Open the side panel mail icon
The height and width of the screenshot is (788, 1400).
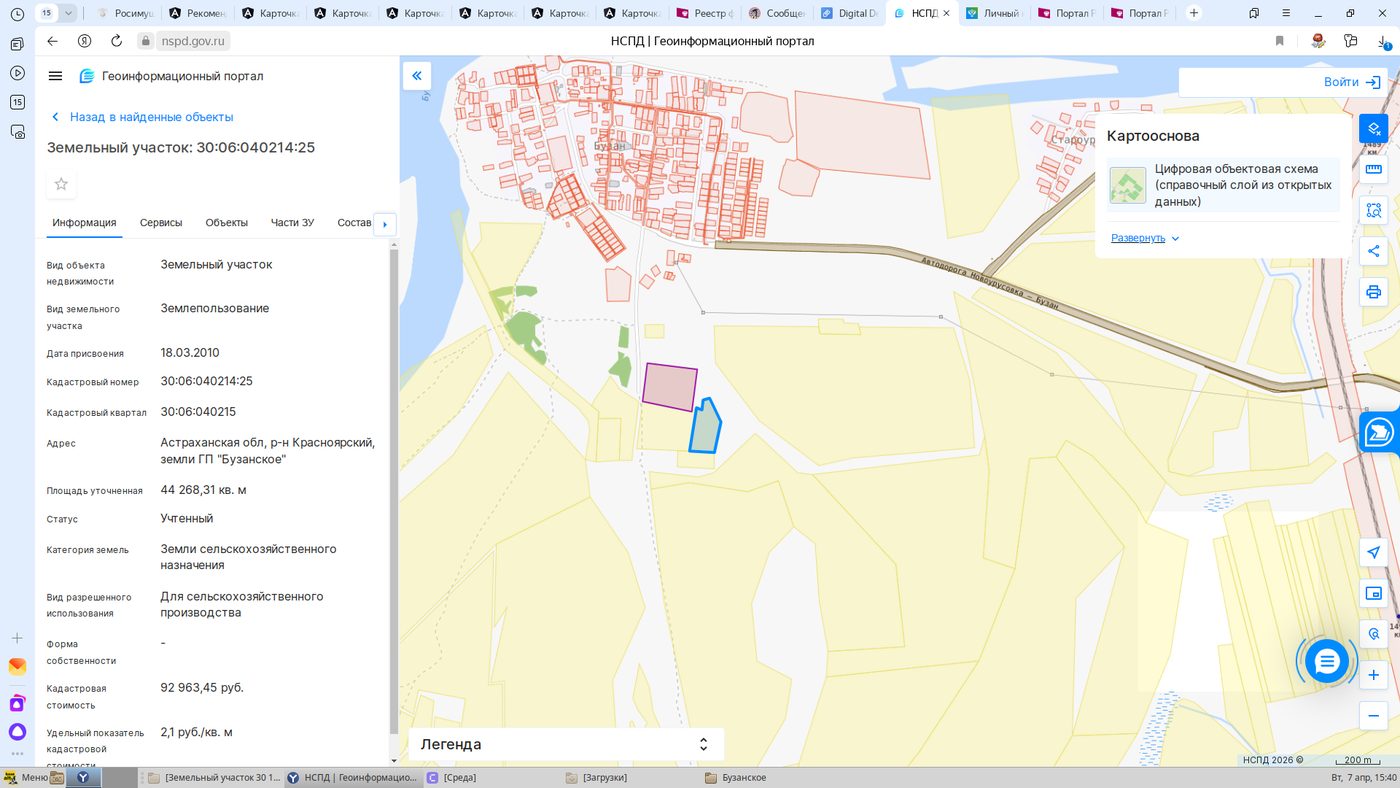[x=17, y=667]
